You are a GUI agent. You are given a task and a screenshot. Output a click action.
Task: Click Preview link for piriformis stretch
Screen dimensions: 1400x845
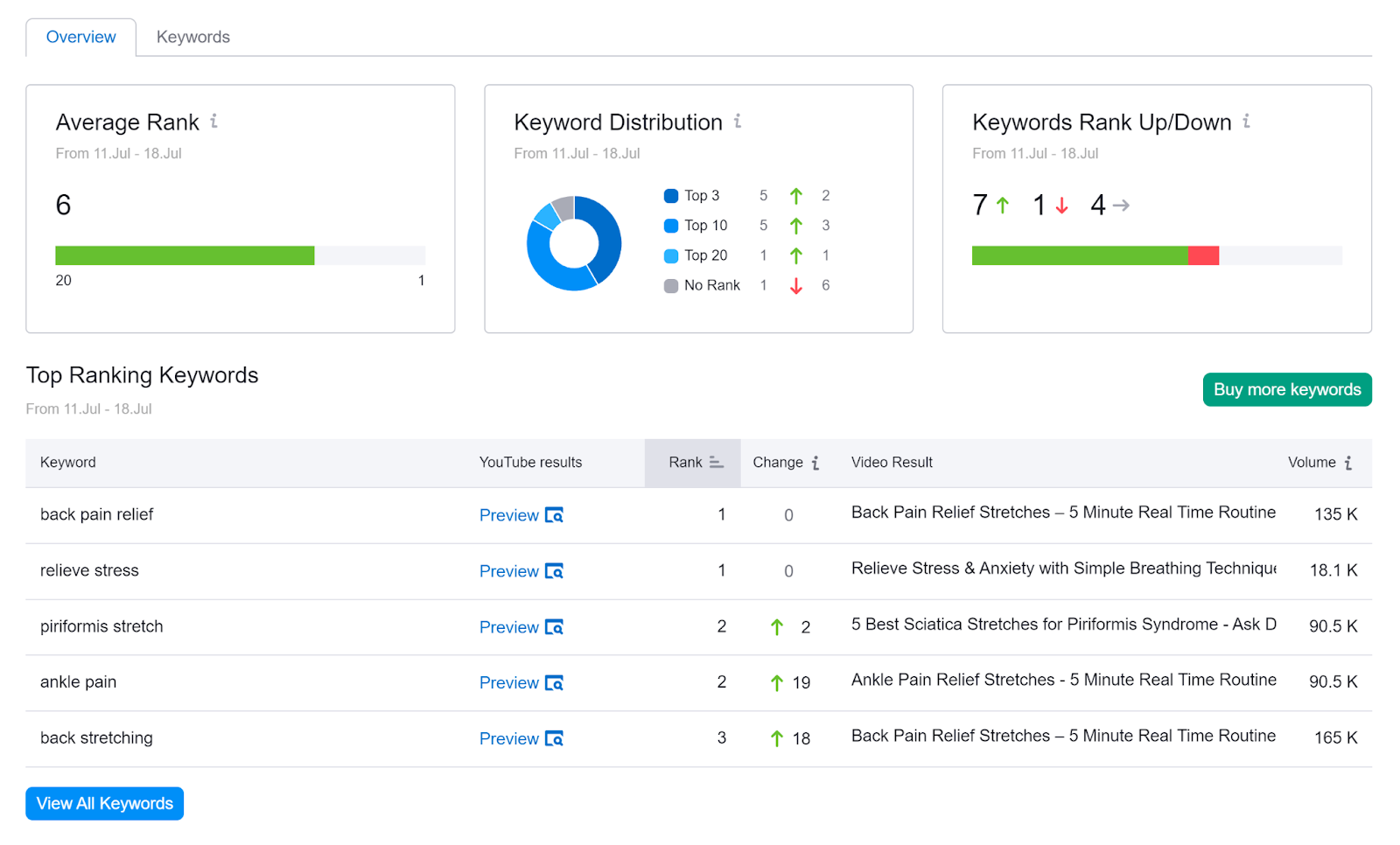pos(508,627)
